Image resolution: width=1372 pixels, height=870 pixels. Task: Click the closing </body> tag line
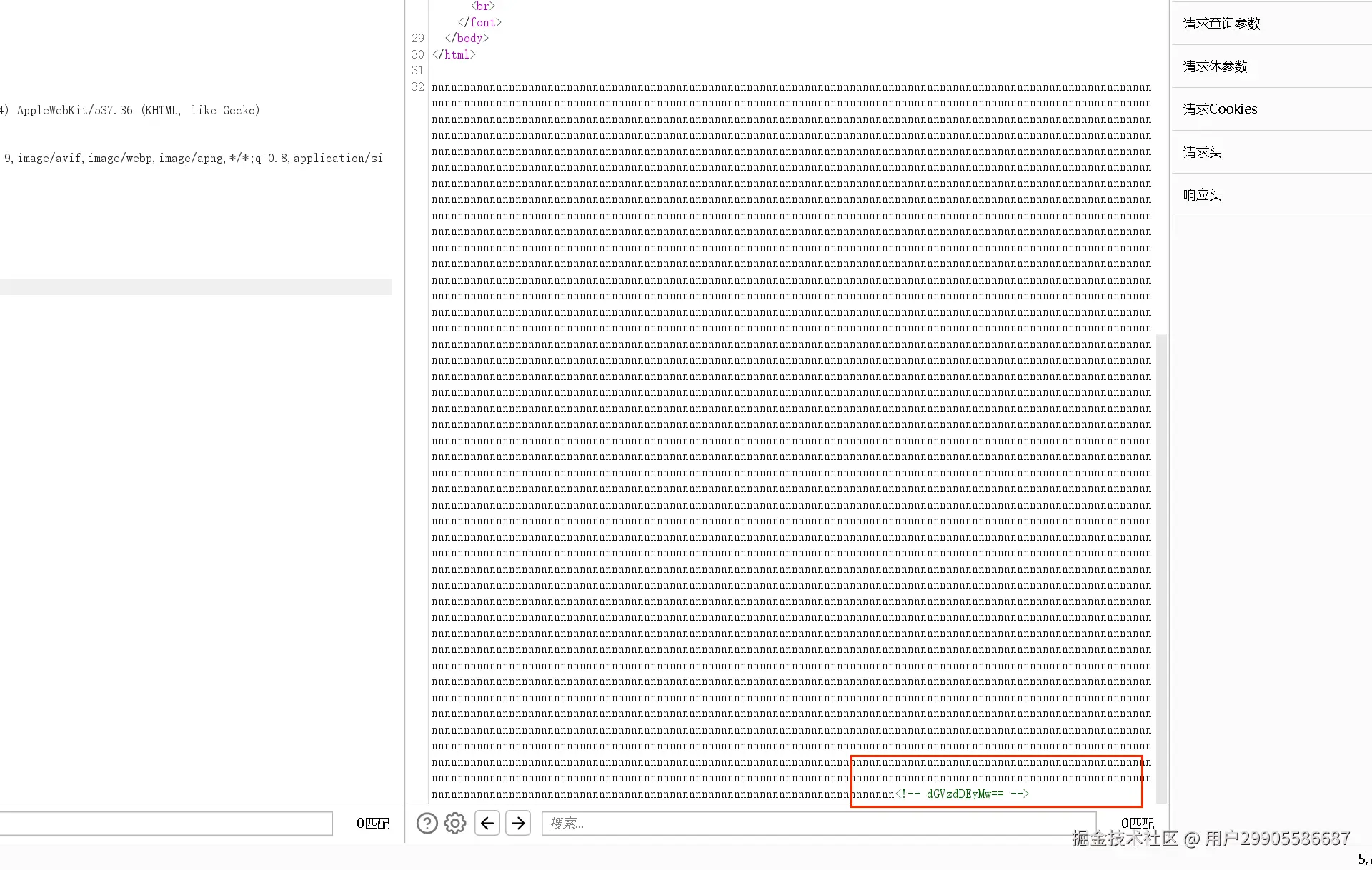467,39
